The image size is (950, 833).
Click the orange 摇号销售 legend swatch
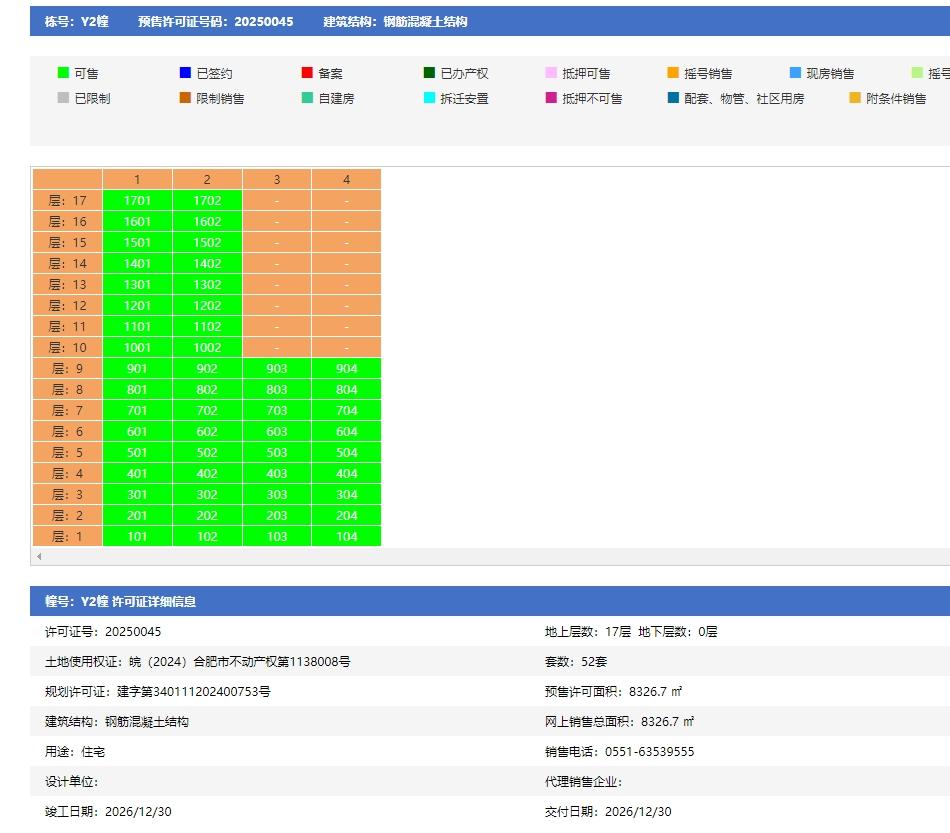coord(673,73)
